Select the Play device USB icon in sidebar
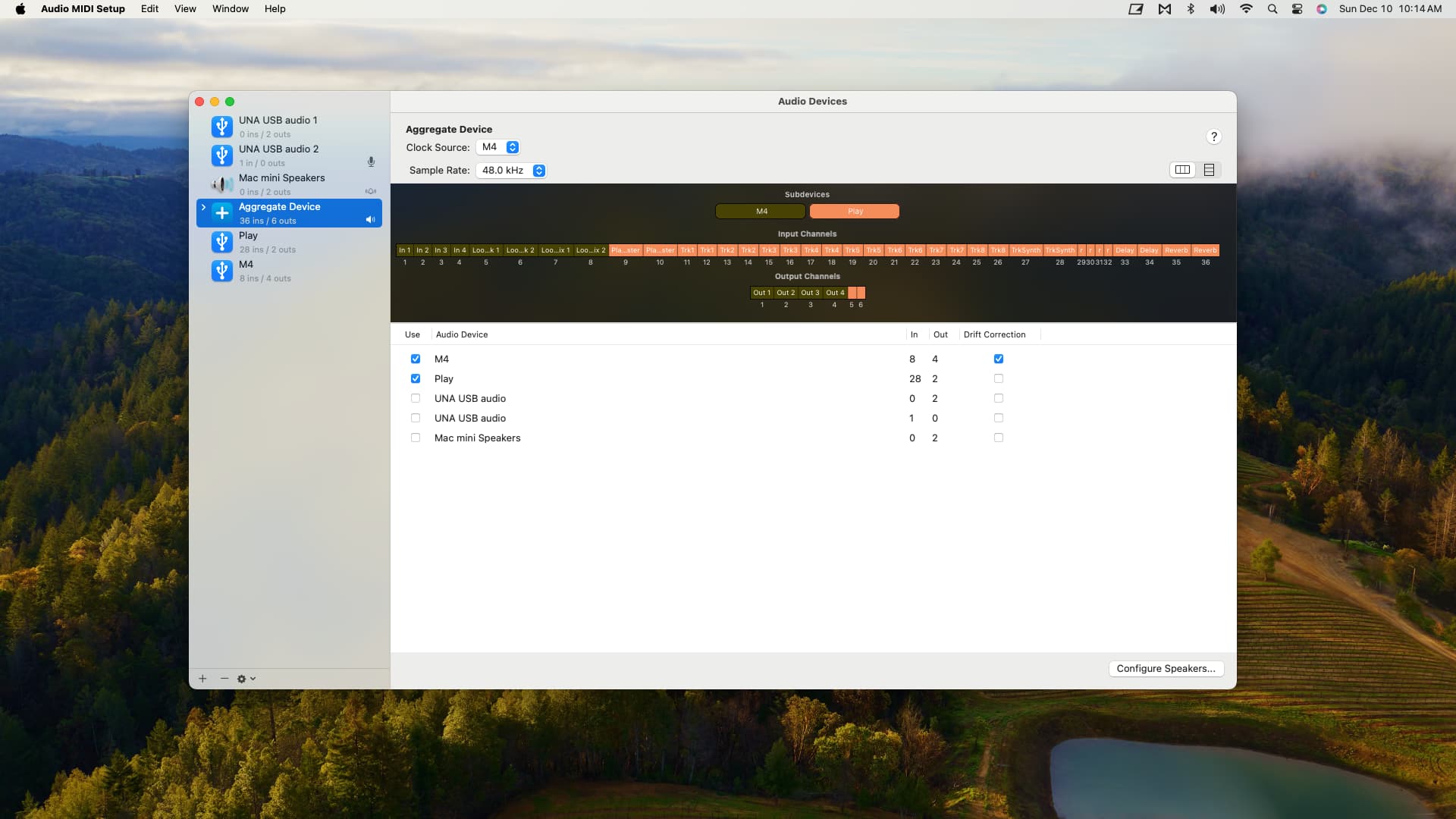The image size is (1456, 819). click(221, 242)
